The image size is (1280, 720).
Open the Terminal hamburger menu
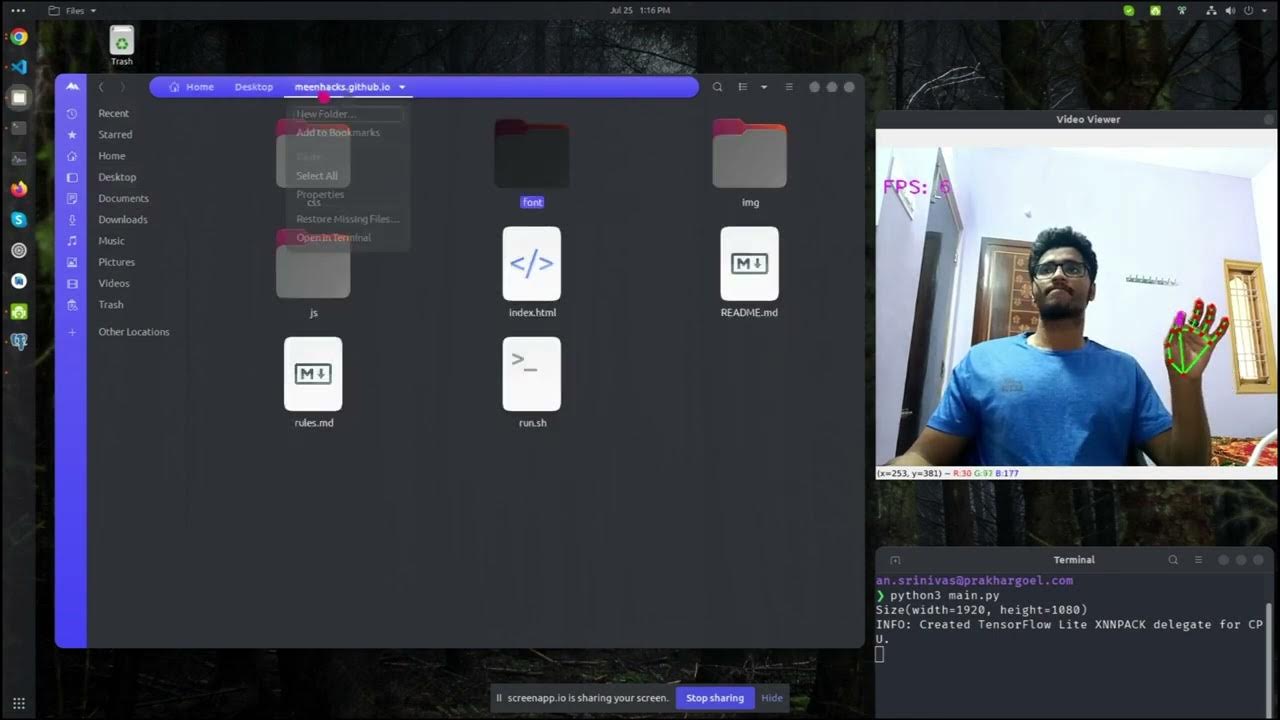coord(1198,560)
